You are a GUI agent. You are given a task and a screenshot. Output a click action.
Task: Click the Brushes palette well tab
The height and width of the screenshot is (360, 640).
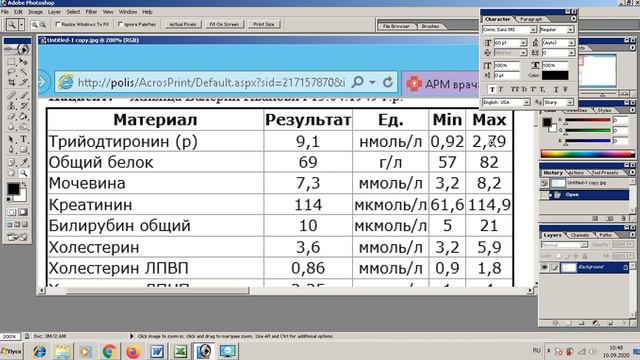pyautogui.click(x=430, y=26)
